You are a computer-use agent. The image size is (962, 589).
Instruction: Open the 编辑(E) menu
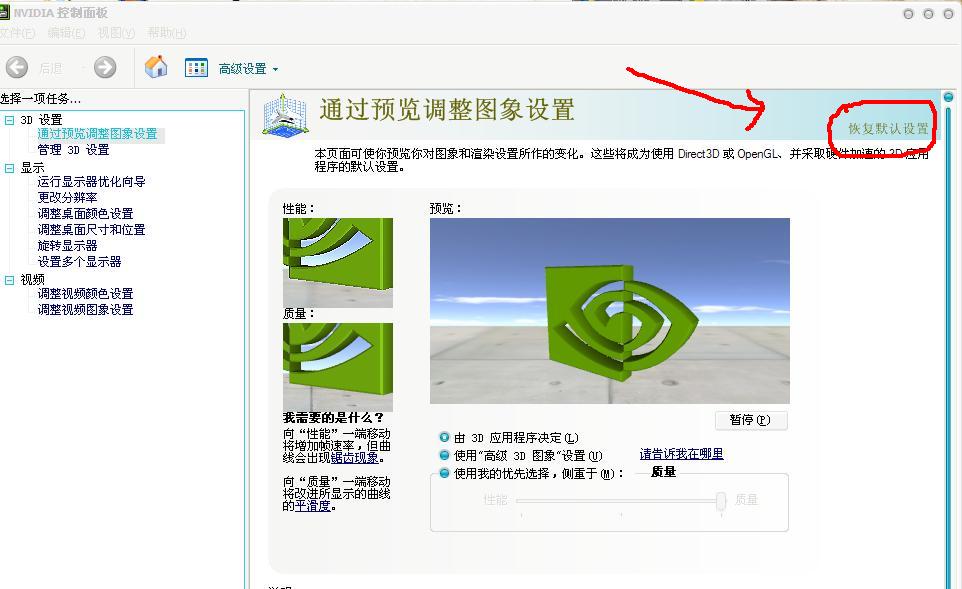pyautogui.click(x=67, y=33)
